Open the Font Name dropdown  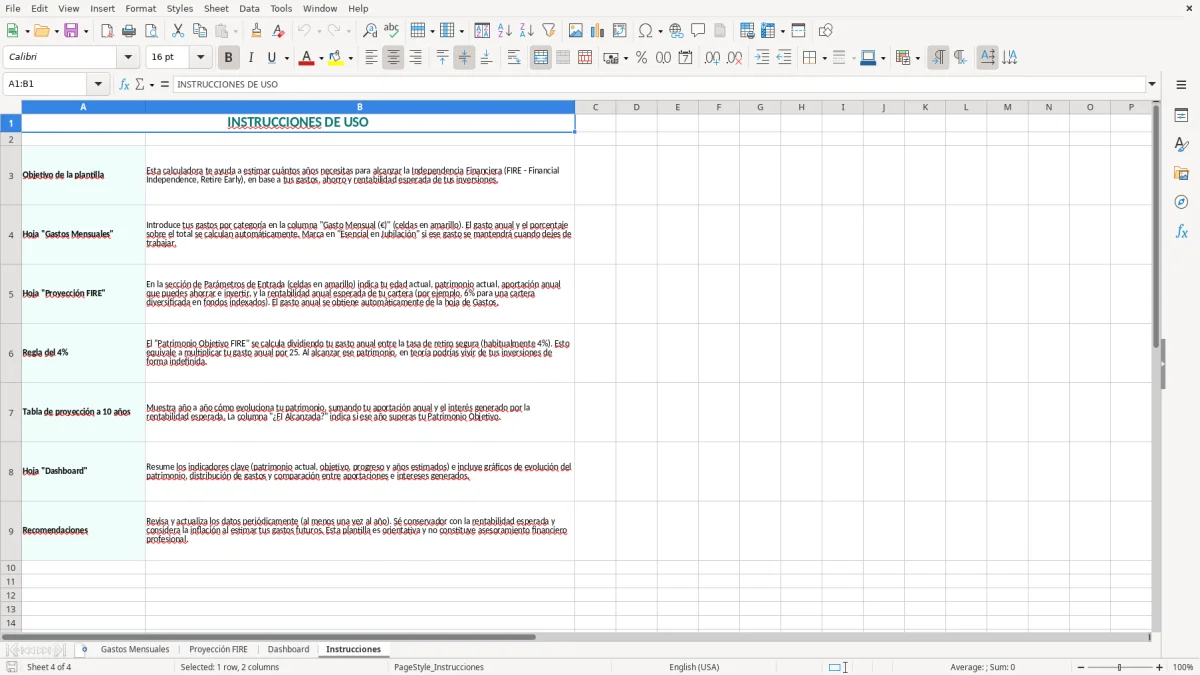(x=127, y=58)
